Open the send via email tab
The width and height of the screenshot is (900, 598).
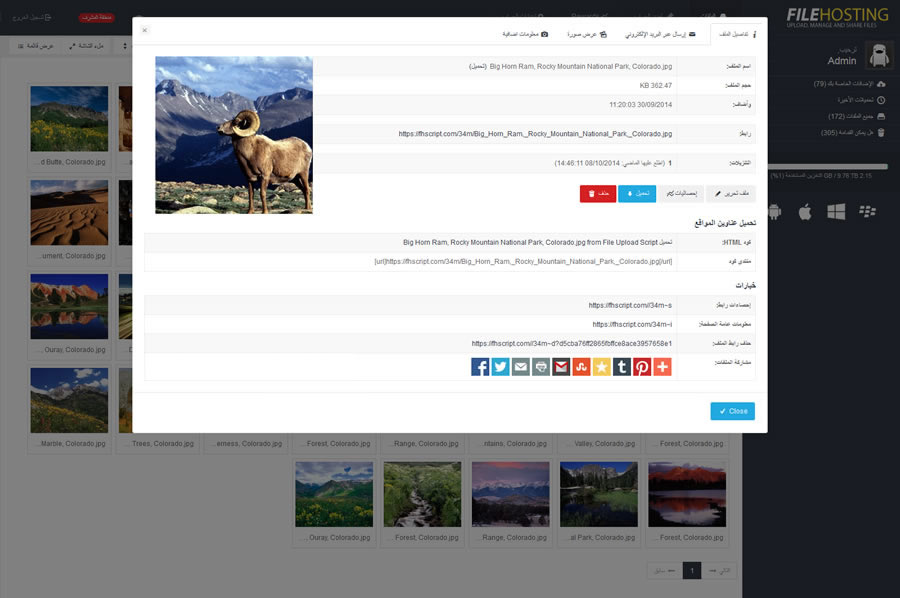click(660, 34)
